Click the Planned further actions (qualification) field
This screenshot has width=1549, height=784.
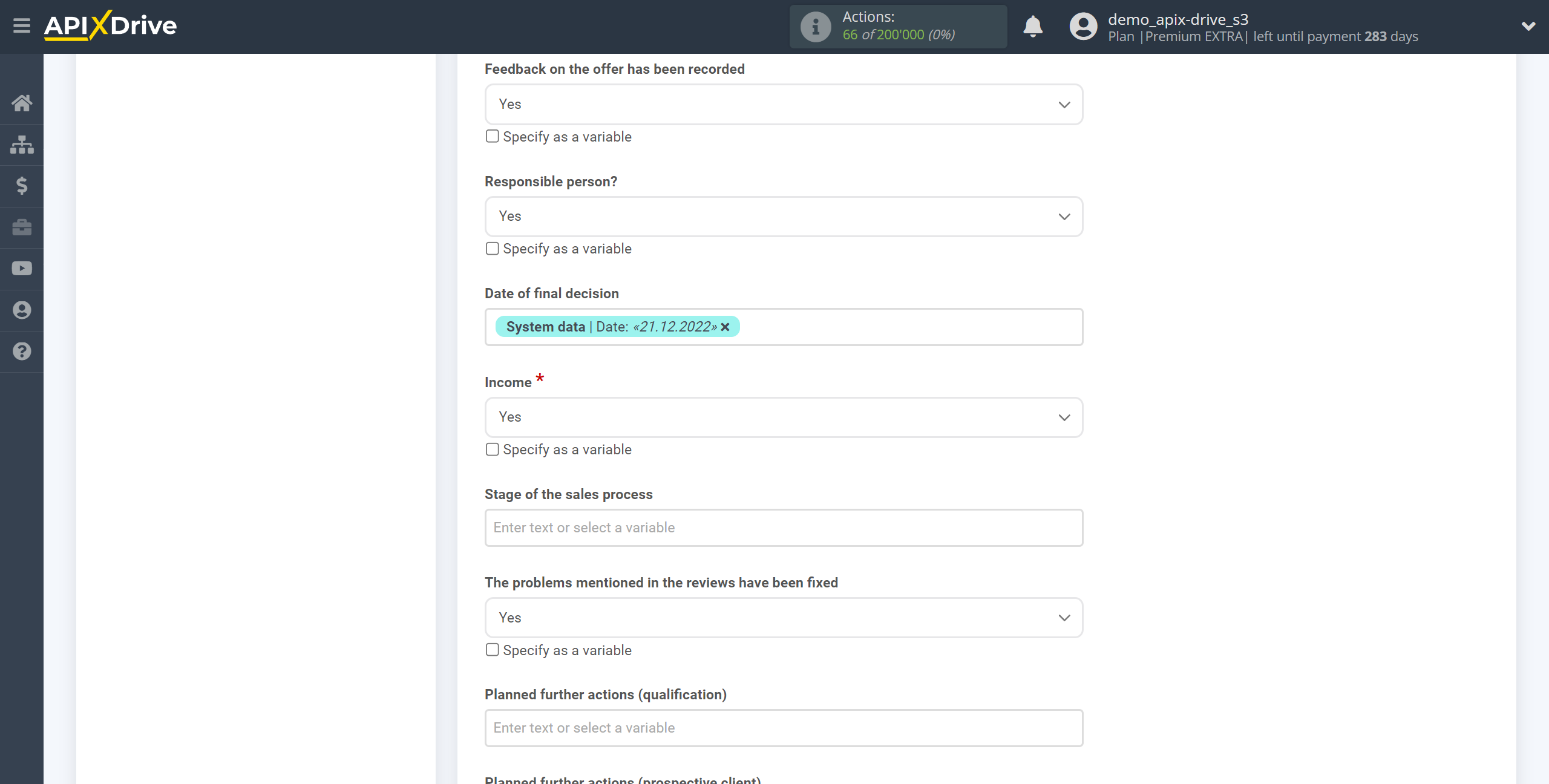(x=784, y=728)
